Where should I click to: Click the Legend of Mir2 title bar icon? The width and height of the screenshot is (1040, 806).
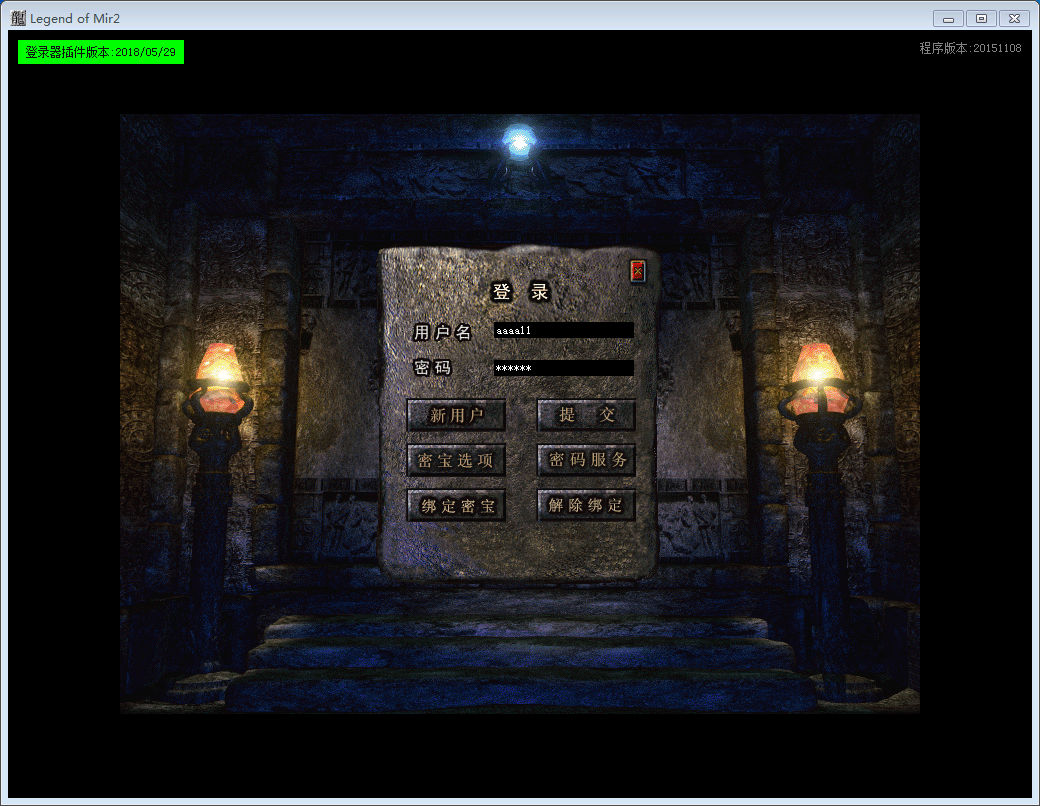(18, 18)
